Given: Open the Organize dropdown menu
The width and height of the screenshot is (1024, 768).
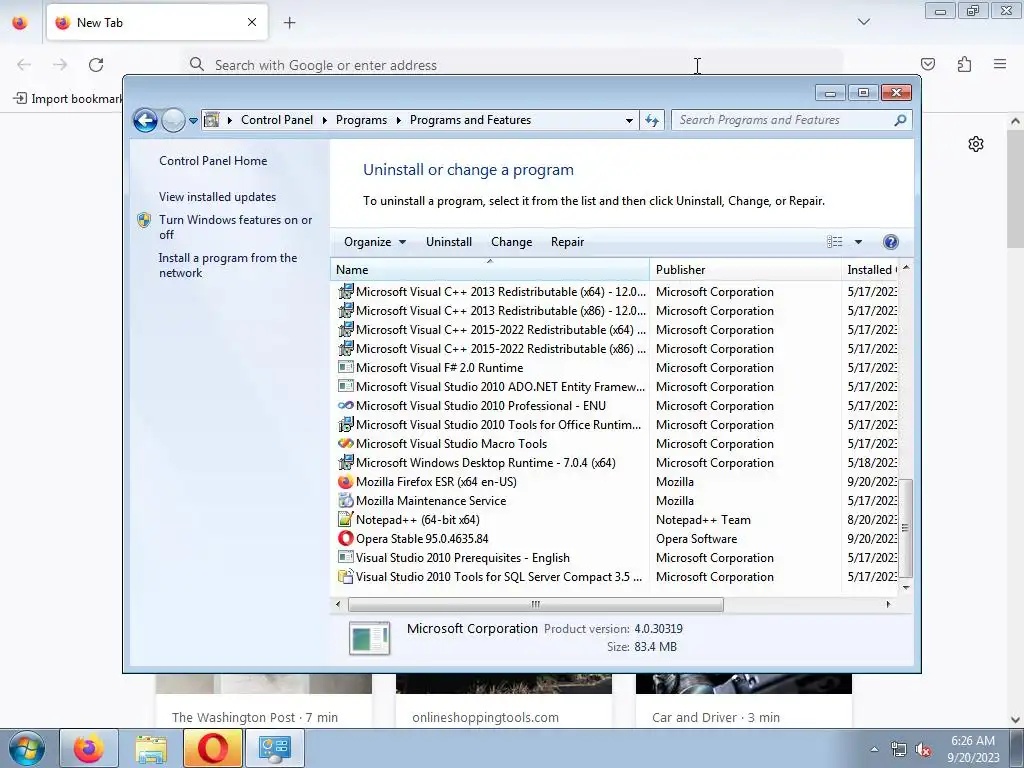Looking at the screenshot, I should click(375, 242).
